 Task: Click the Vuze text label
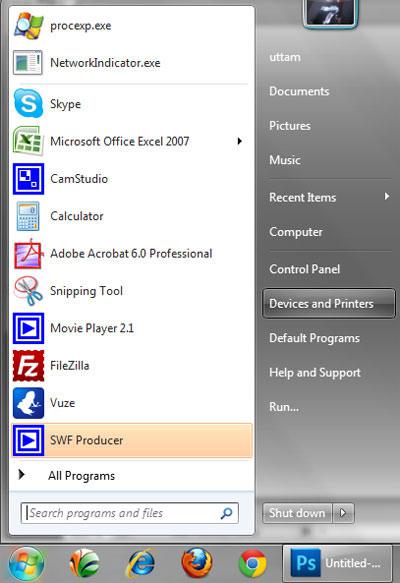pyautogui.click(x=62, y=403)
